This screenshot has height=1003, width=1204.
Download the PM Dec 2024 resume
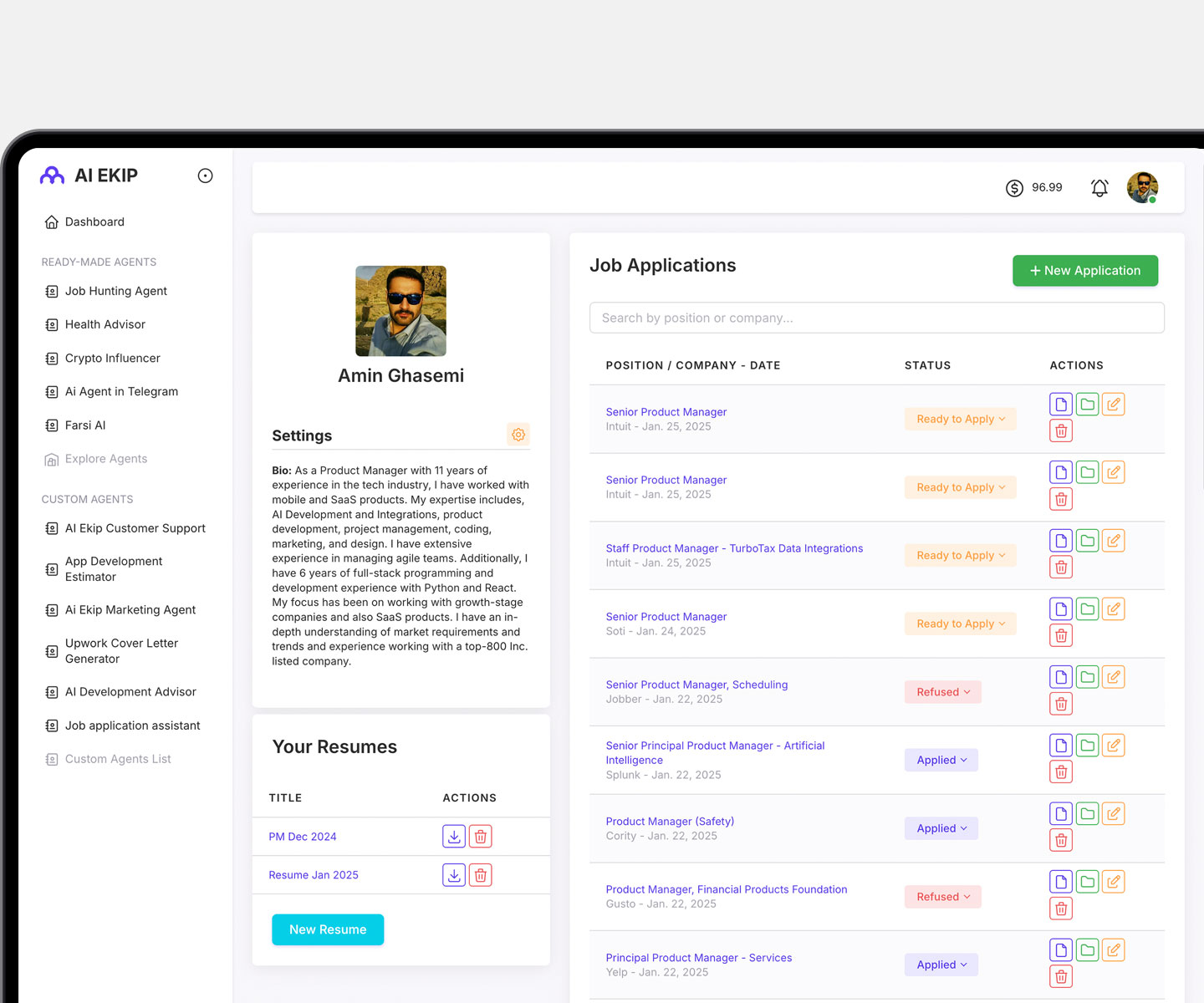[453, 836]
